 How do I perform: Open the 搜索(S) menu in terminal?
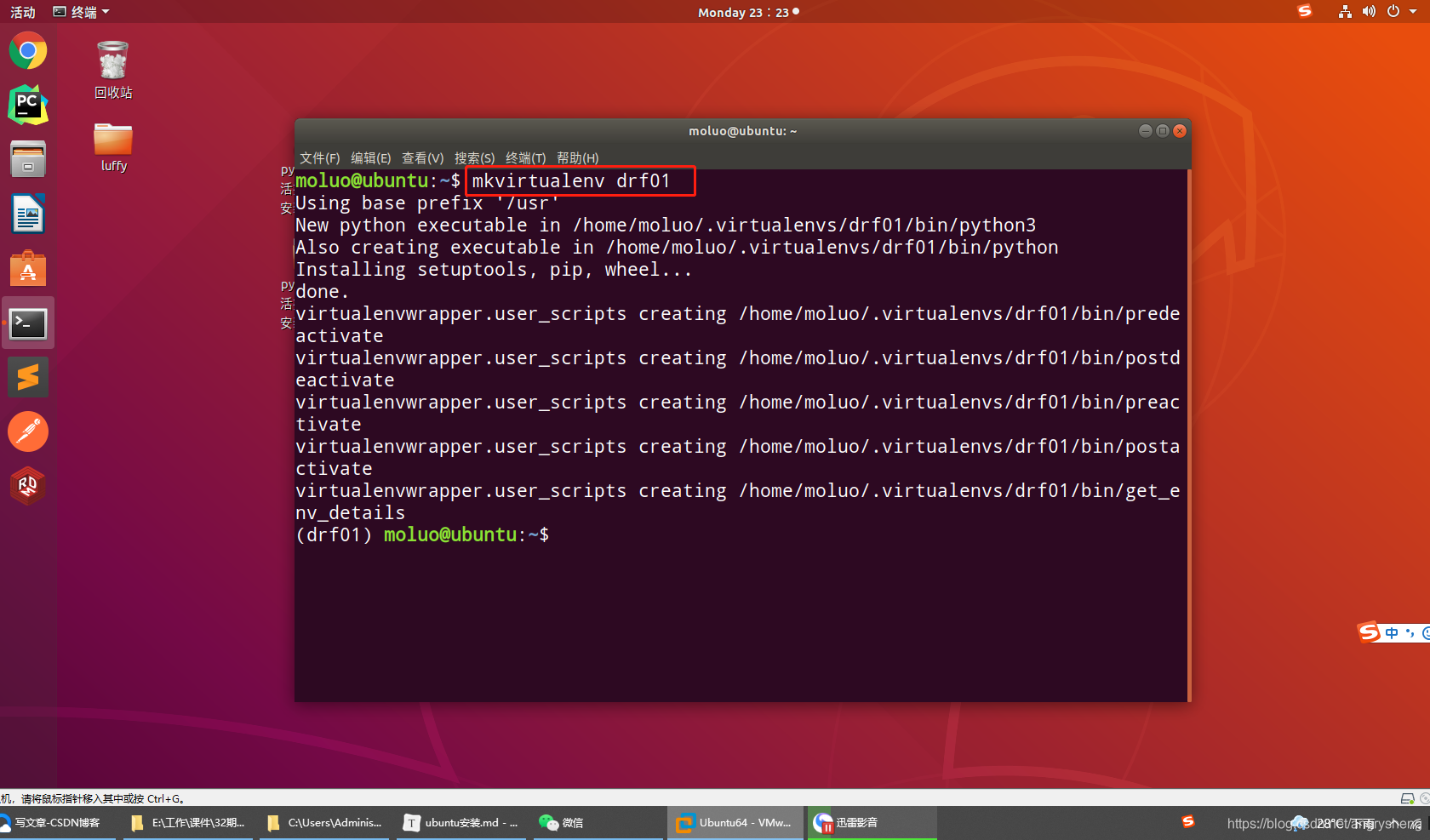tap(474, 158)
